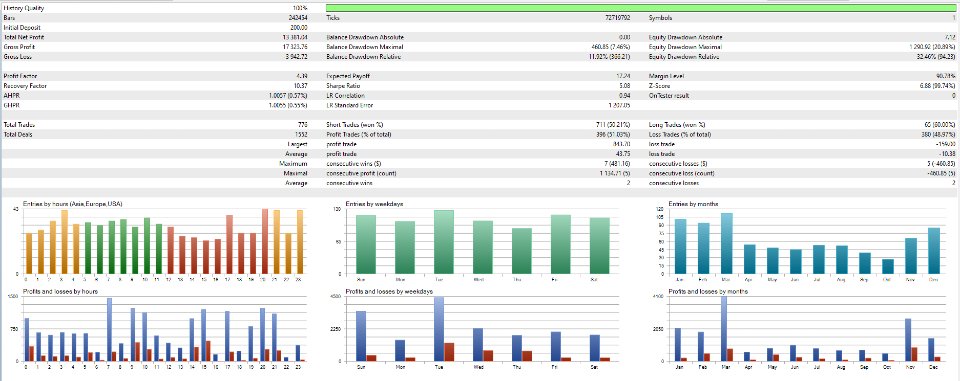Click the LR Correlation label
The height and width of the screenshot is (381, 960).
pos(346,95)
